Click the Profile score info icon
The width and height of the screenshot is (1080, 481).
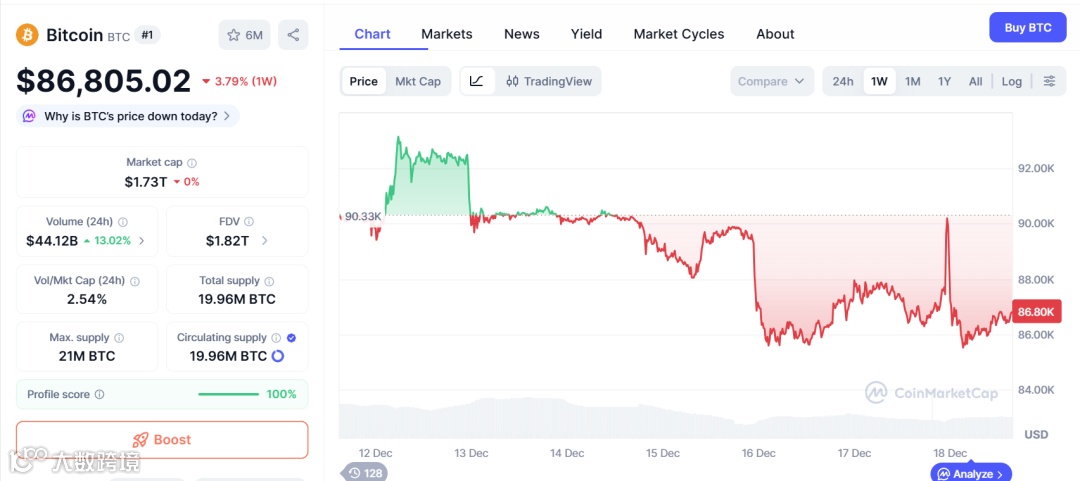click(x=99, y=395)
